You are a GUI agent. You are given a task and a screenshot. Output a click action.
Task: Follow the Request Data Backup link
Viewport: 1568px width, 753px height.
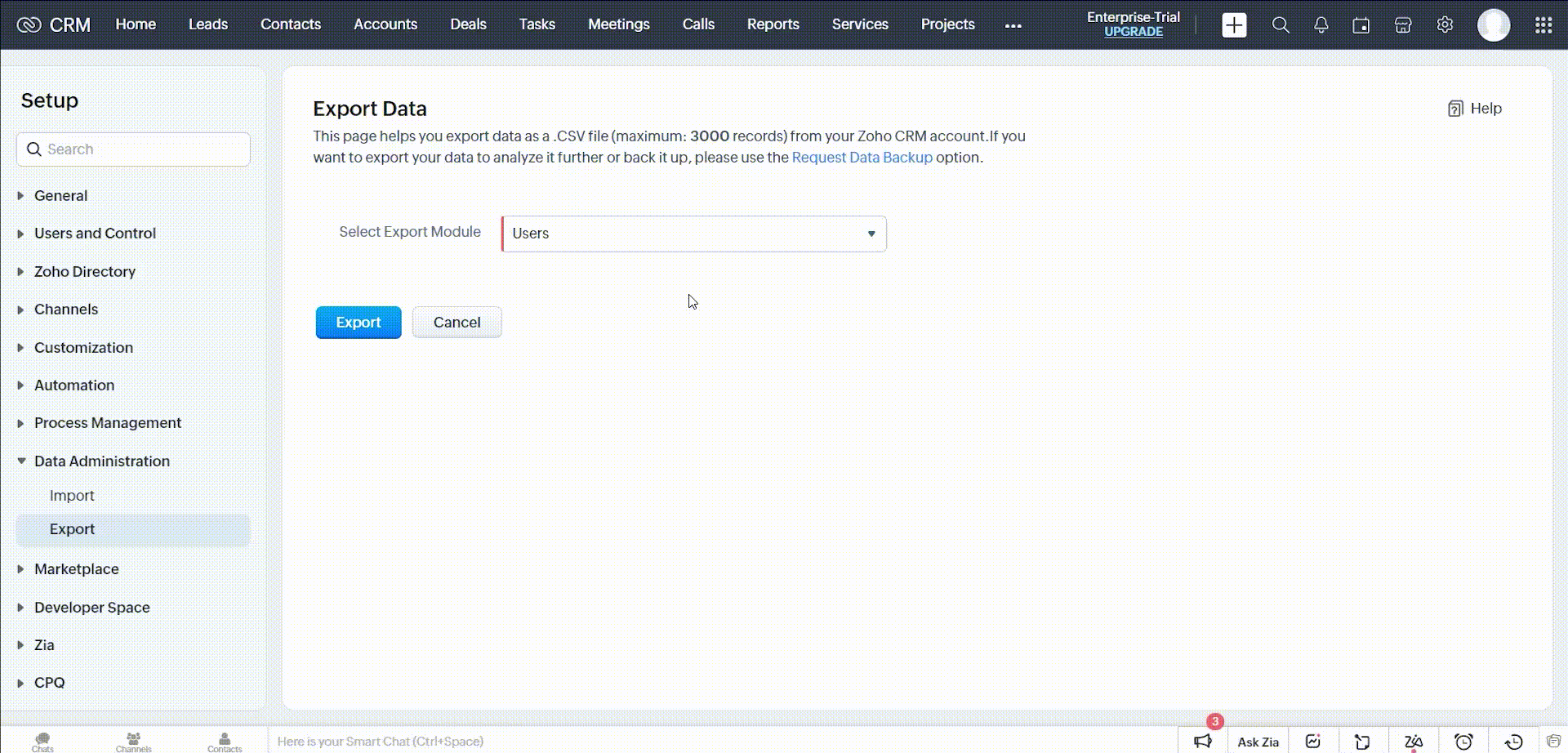862,158
